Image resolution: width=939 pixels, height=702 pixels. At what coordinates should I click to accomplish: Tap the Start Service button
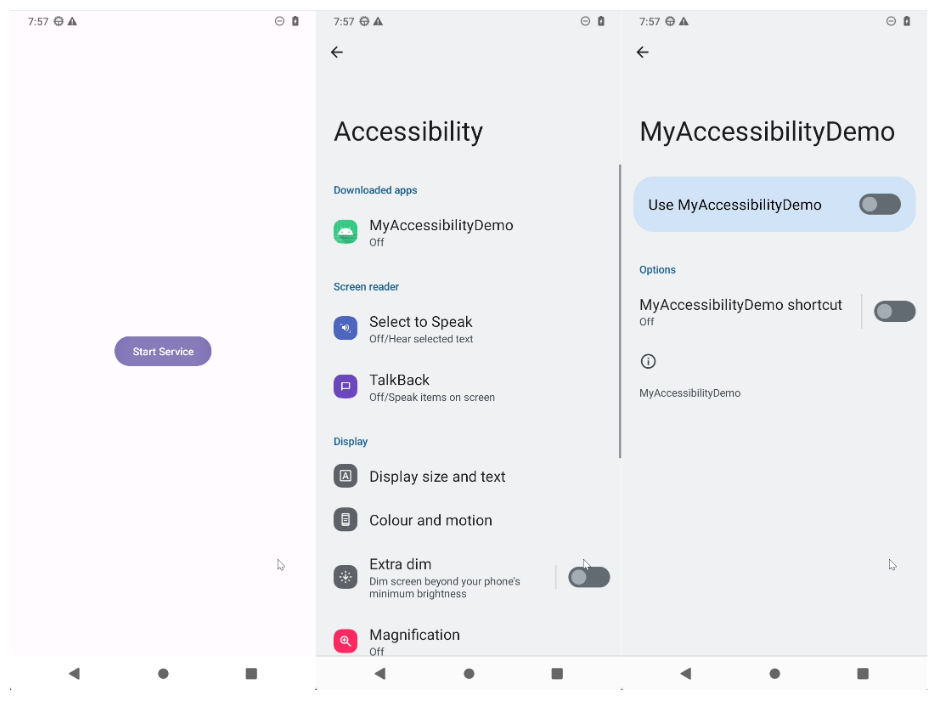(162, 351)
